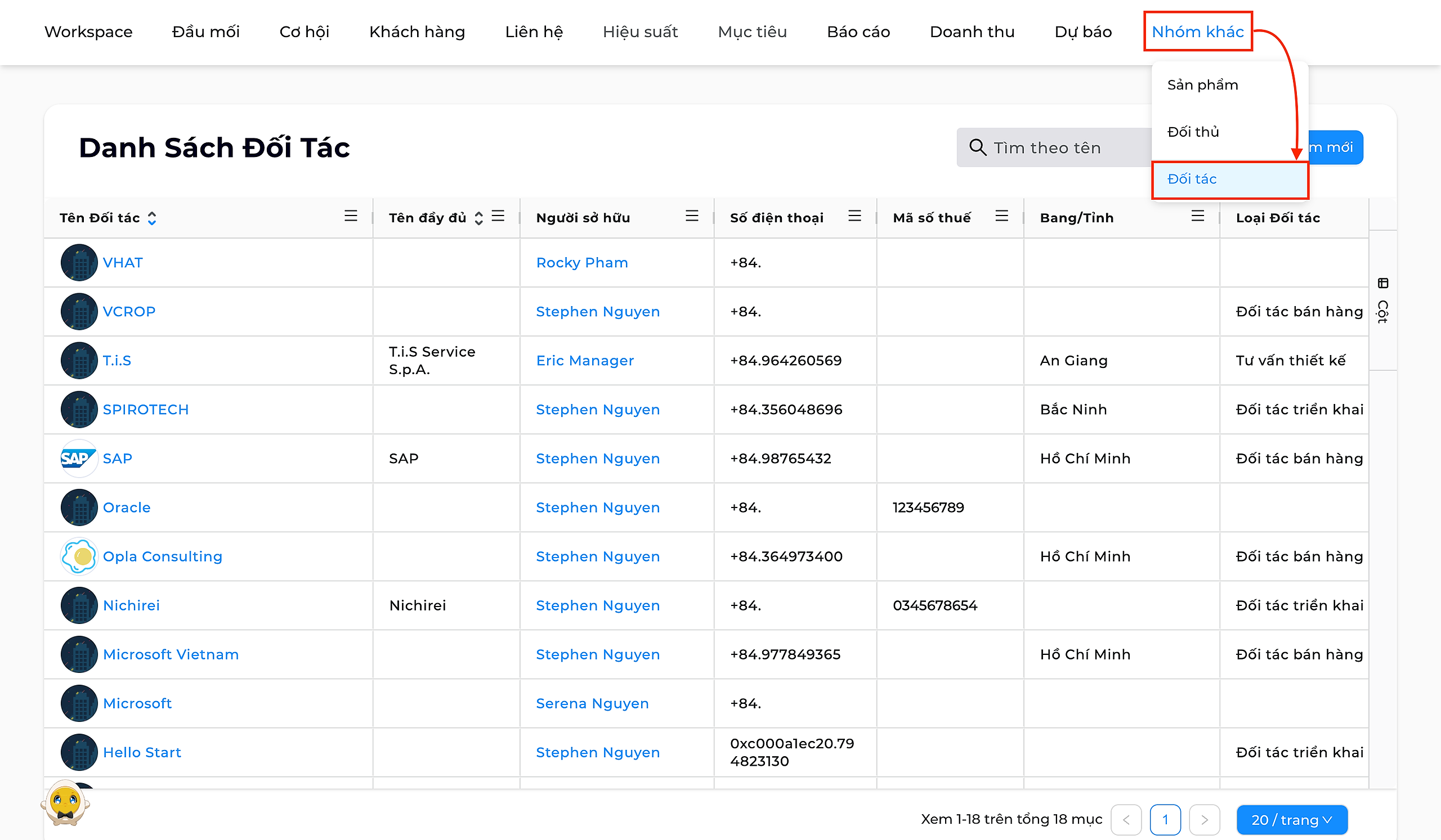Expand the 20 / trang page size dropdown
Viewport: 1441px width, 840px height.
coord(1292,820)
